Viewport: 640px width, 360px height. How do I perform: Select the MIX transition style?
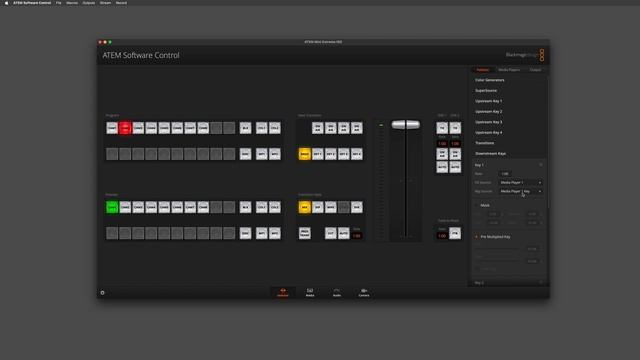pos(304,207)
